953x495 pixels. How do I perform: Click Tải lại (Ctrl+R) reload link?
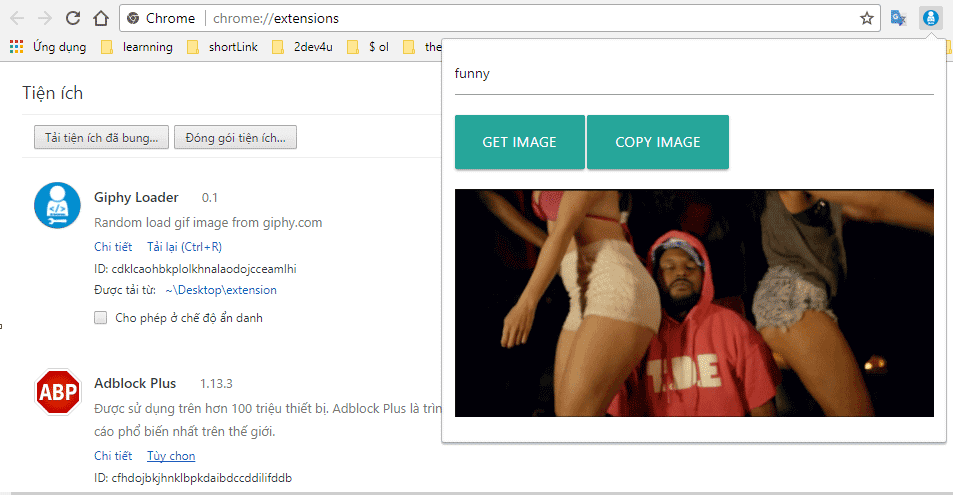[185, 247]
